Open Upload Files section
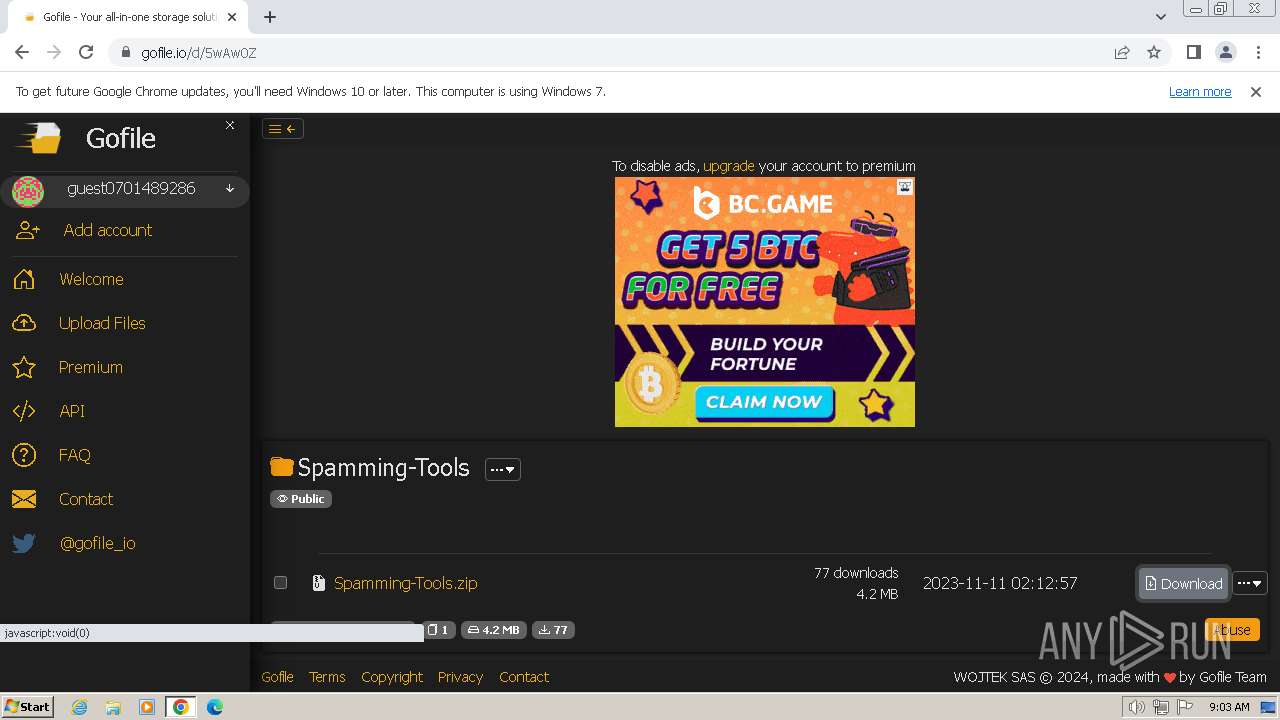1280x720 pixels. (x=102, y=323)
